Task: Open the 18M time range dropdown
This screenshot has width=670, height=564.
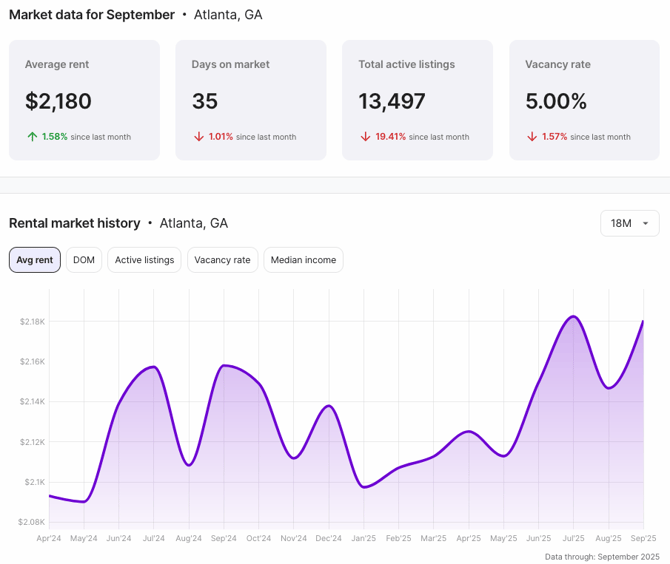Action: tap(629, 223)
